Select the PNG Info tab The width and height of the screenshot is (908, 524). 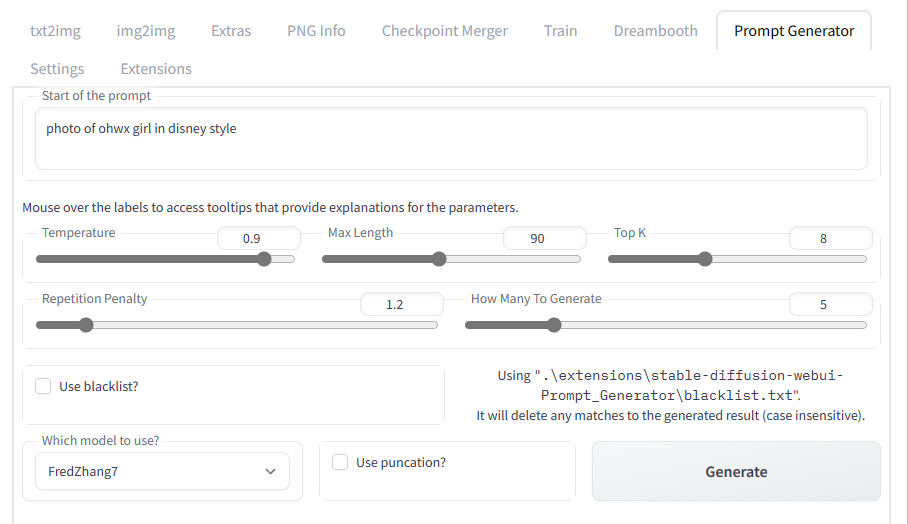(316, 31)
